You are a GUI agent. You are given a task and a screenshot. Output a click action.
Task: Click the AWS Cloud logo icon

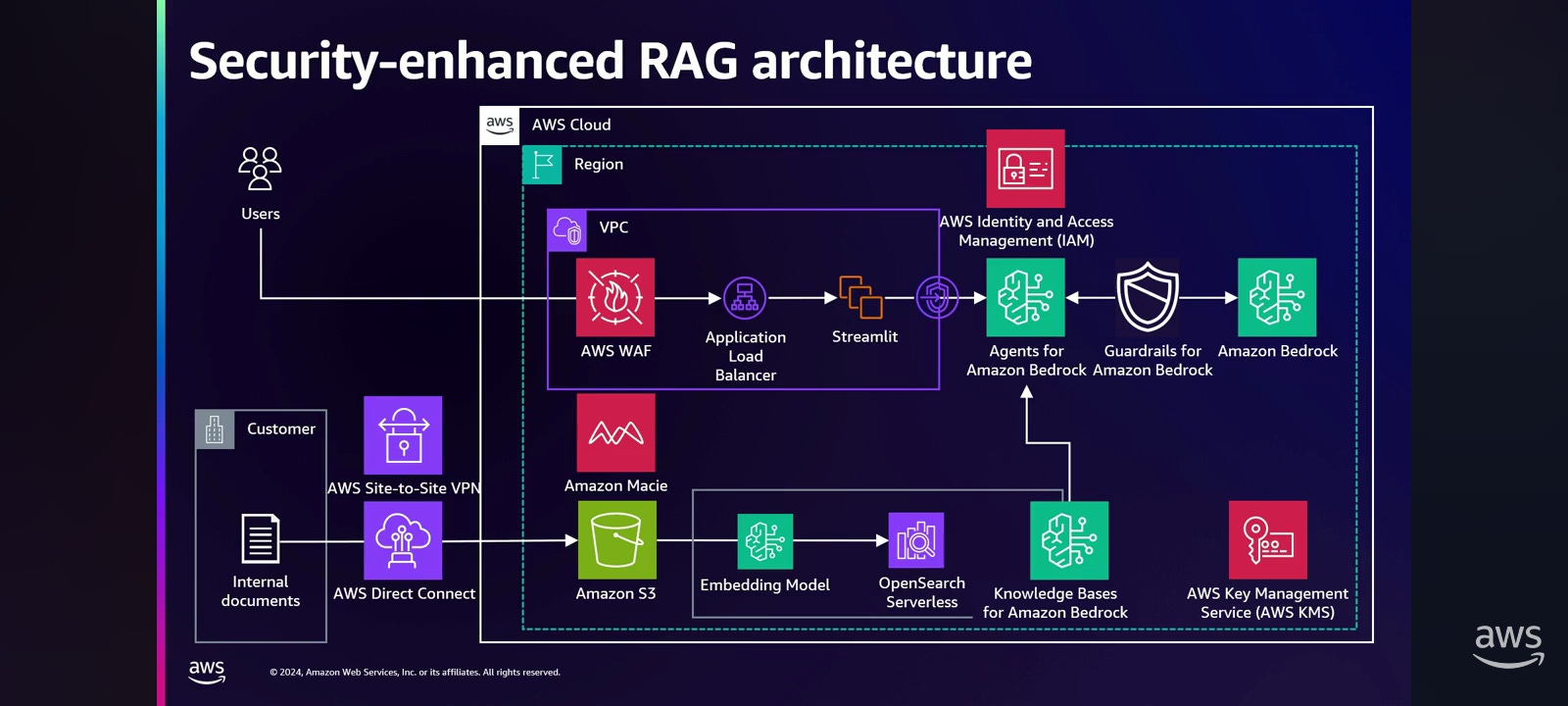click(x=500, y=126)
